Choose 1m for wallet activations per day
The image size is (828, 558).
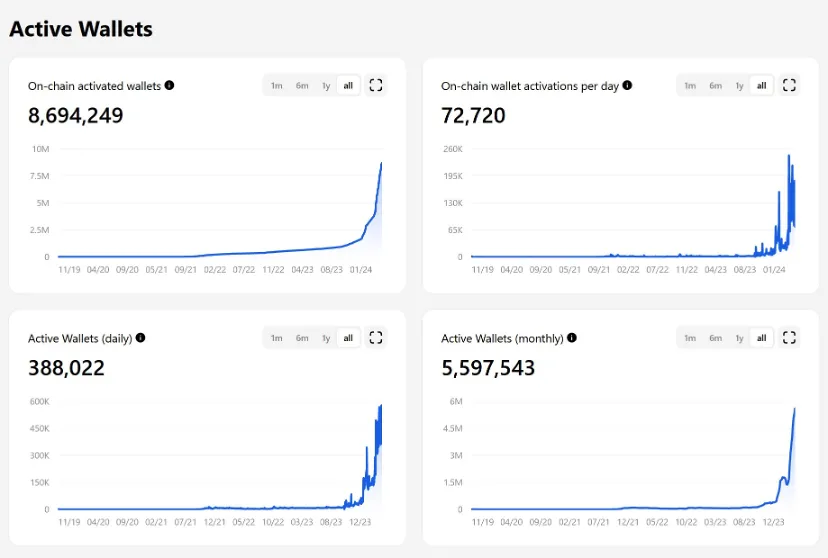coord(690,86)
